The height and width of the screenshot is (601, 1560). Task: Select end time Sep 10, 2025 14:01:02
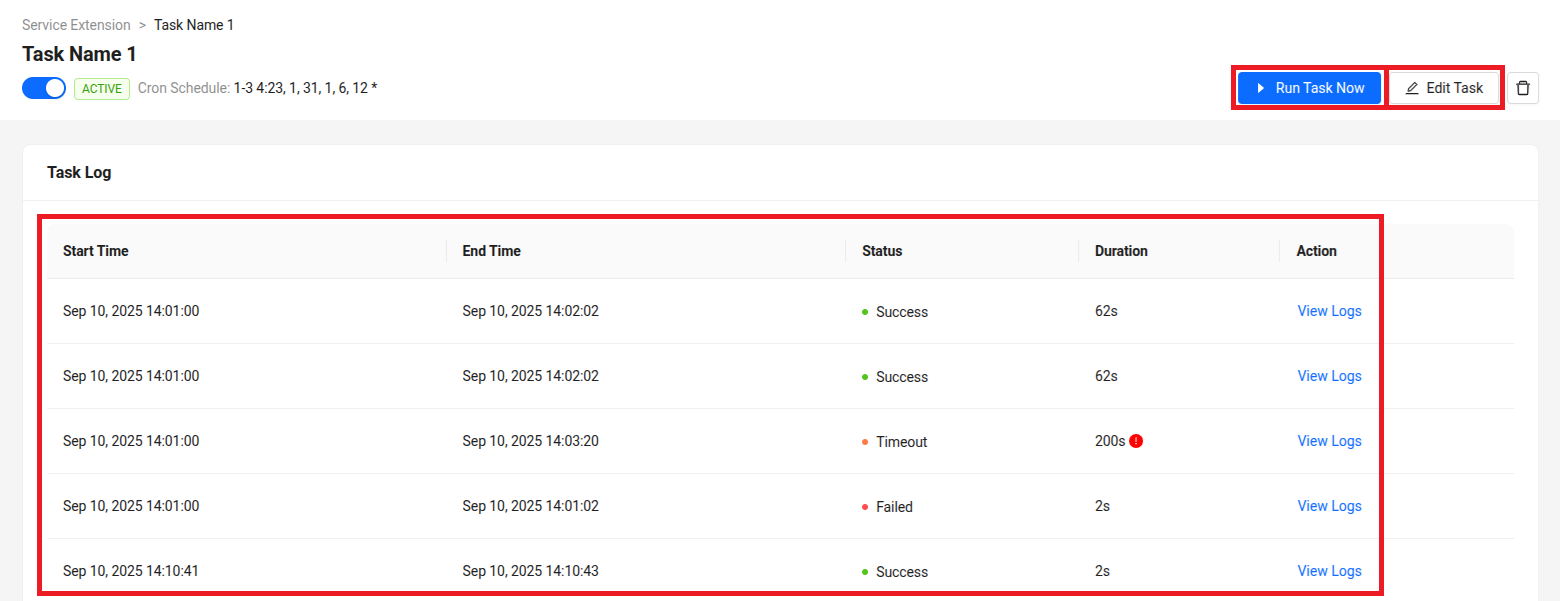point(531,506)
